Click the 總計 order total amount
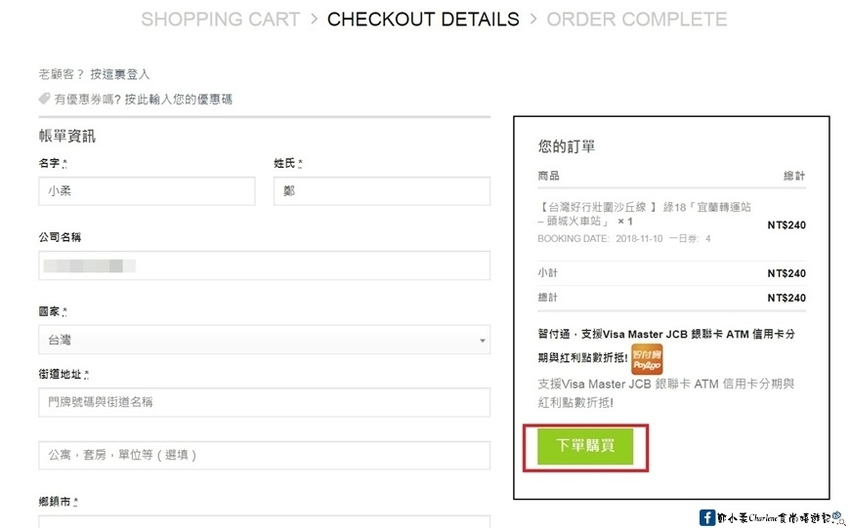The height and width of the screenshot is (528, 850). point(786,297)
